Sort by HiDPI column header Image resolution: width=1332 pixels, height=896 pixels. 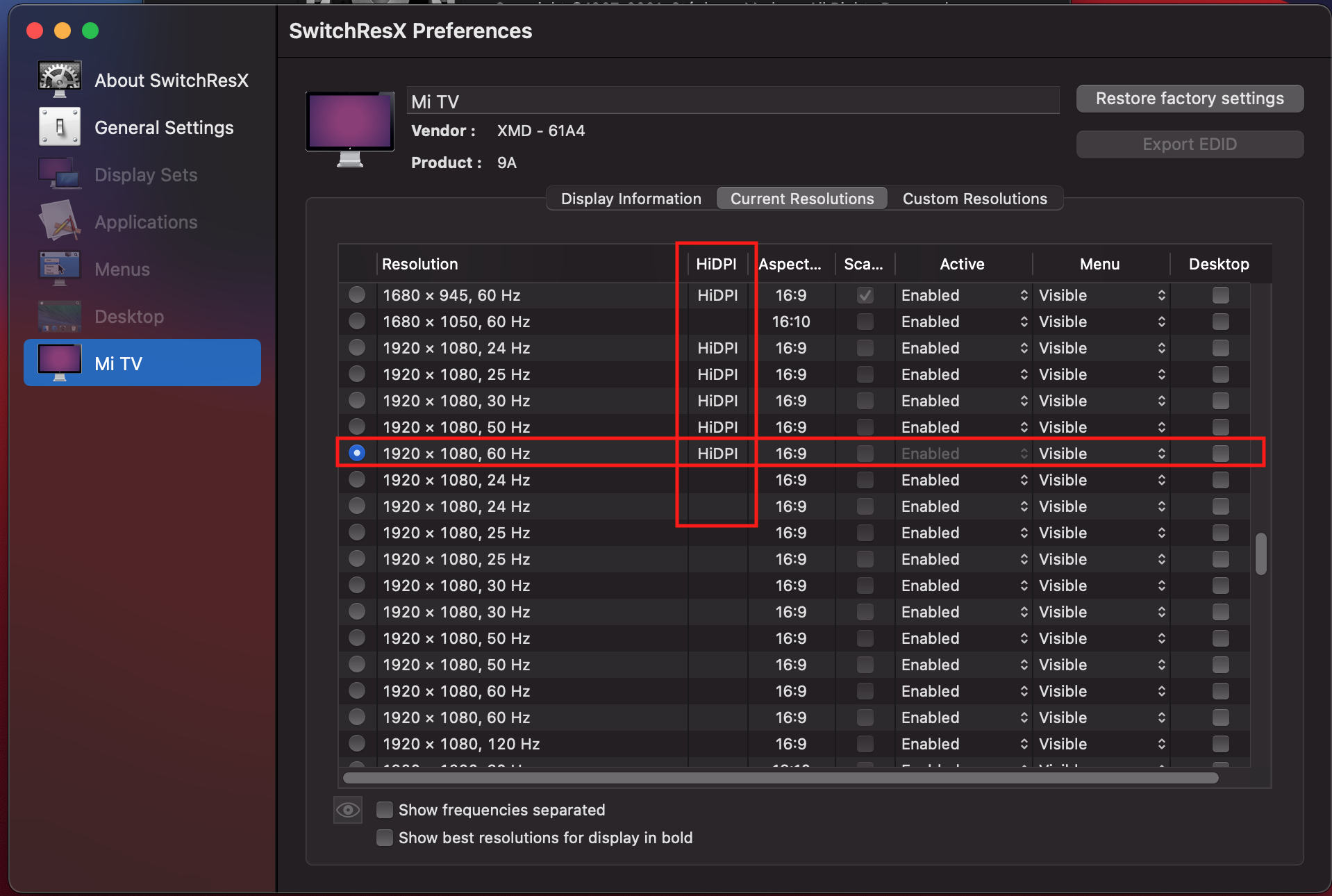717,264
